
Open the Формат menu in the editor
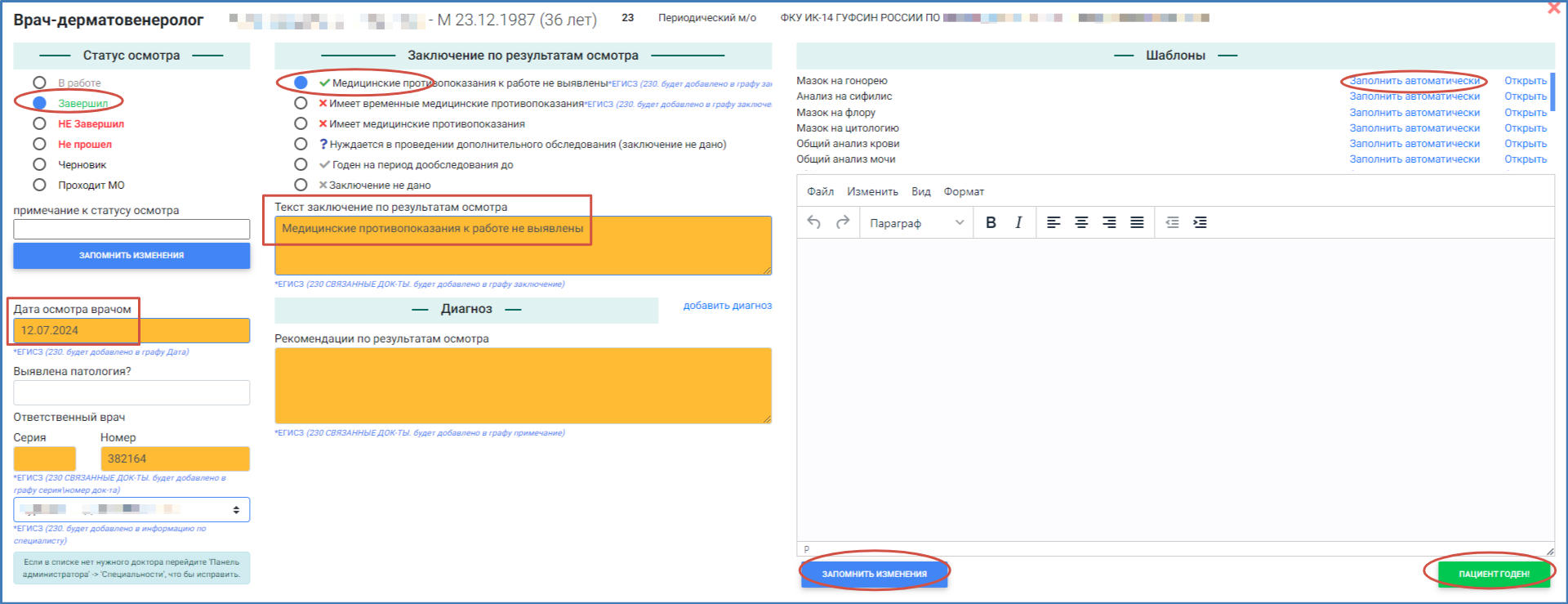pyautogui.click(x=964, y=191)
